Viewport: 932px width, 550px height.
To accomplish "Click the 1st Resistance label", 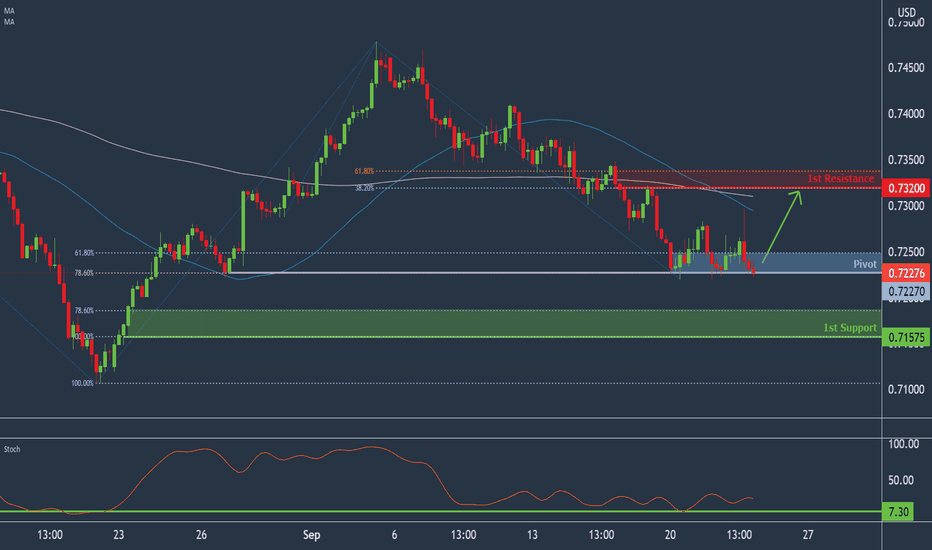I will point(840,178).
